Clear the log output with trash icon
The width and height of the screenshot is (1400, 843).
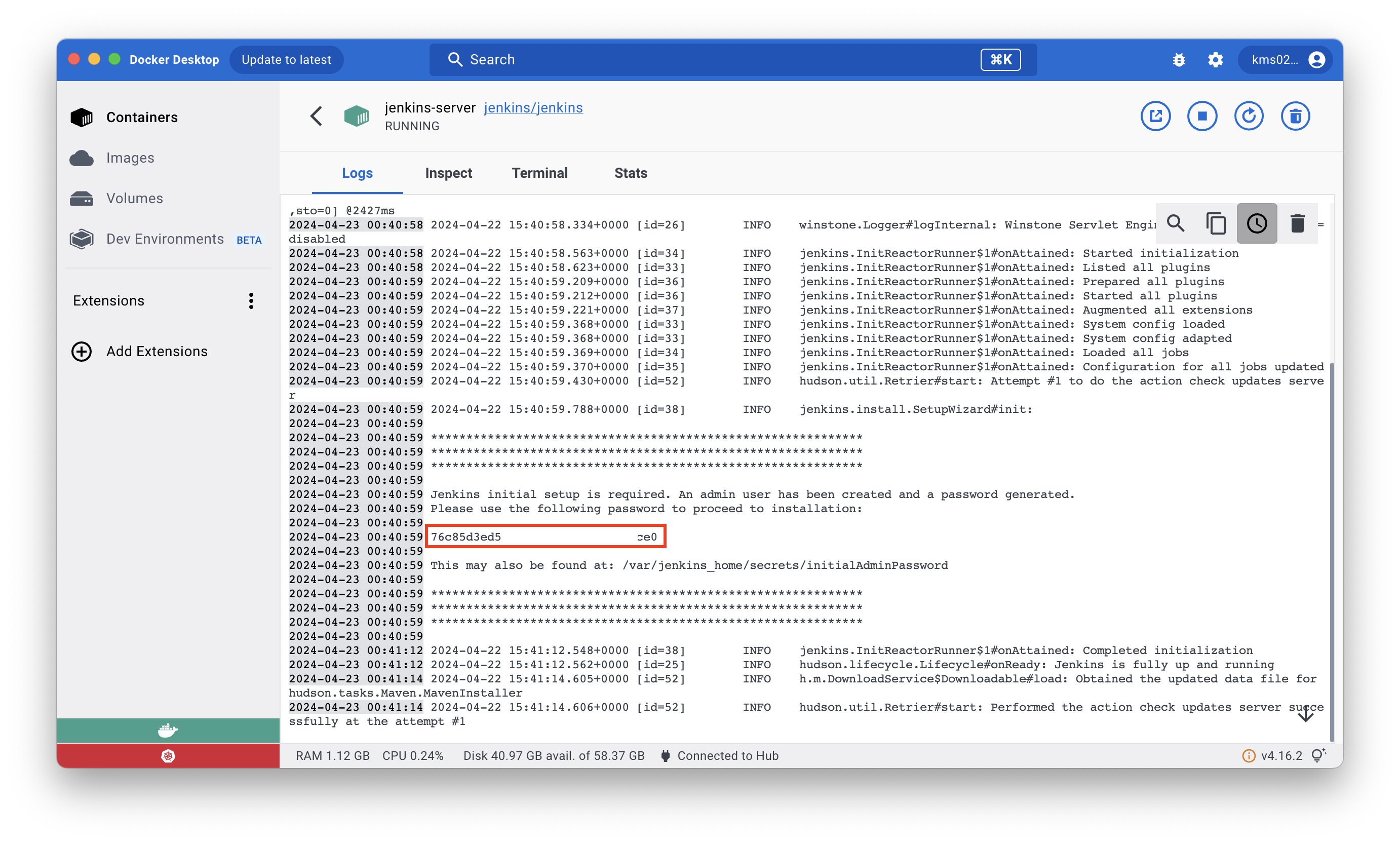click(1297, 223)
